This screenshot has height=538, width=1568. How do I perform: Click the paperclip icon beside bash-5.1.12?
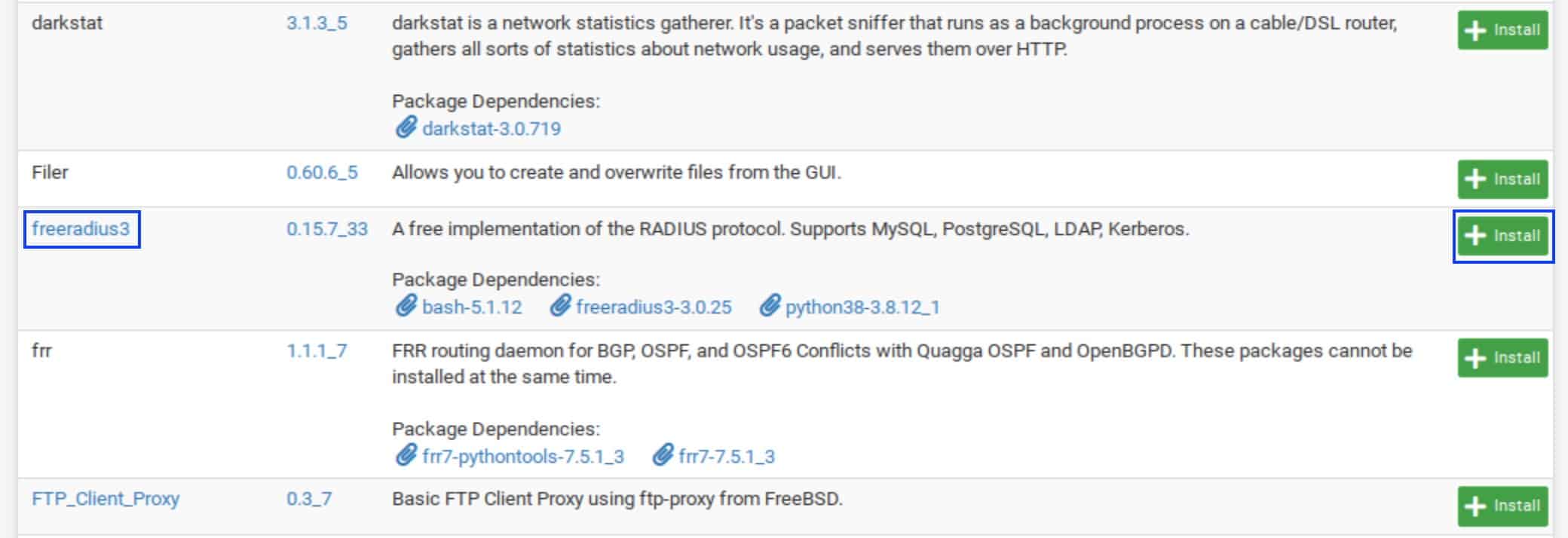[406, 306]
